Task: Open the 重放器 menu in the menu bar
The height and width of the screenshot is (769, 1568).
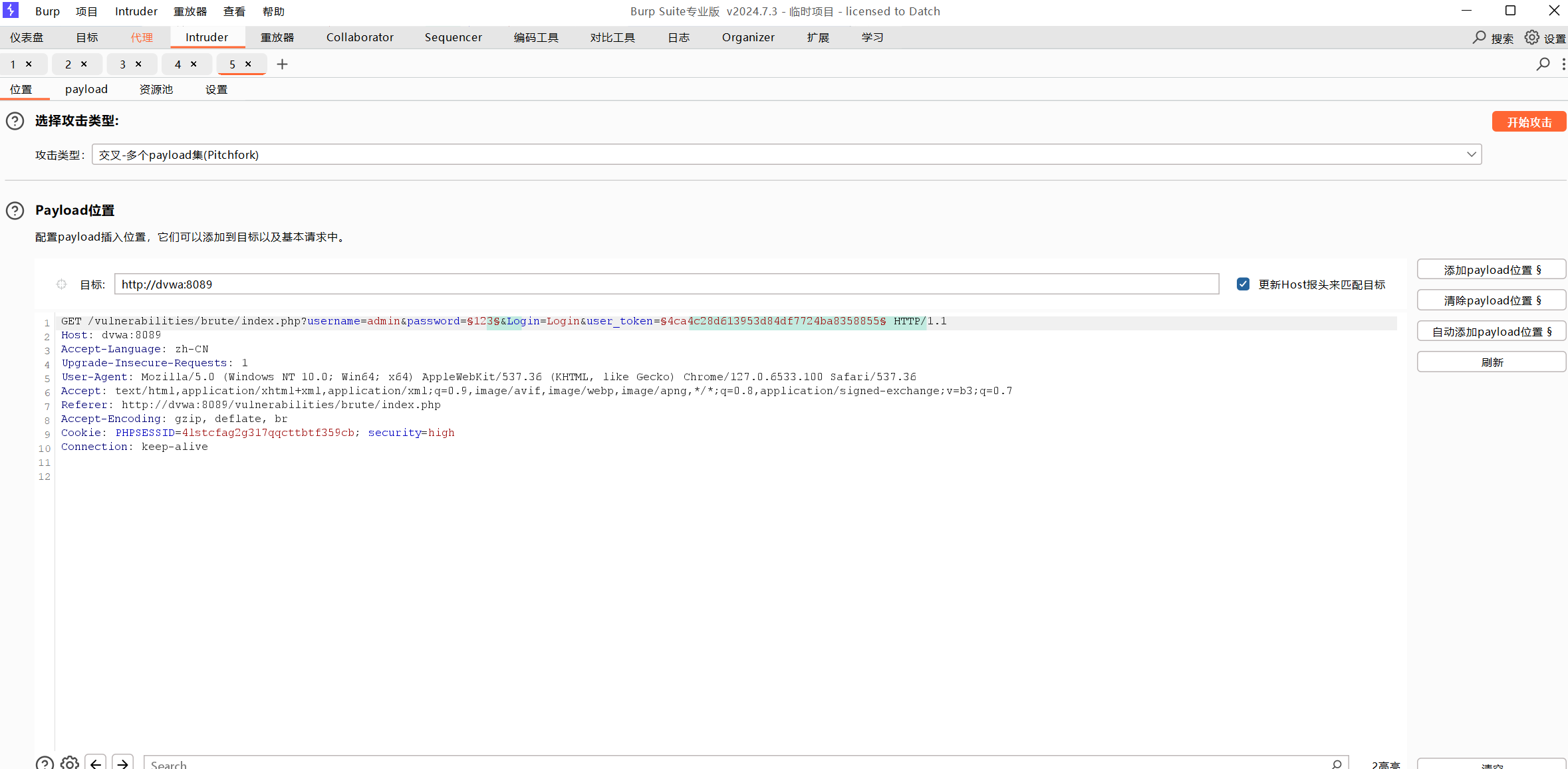Action: [x=190, y=11]
